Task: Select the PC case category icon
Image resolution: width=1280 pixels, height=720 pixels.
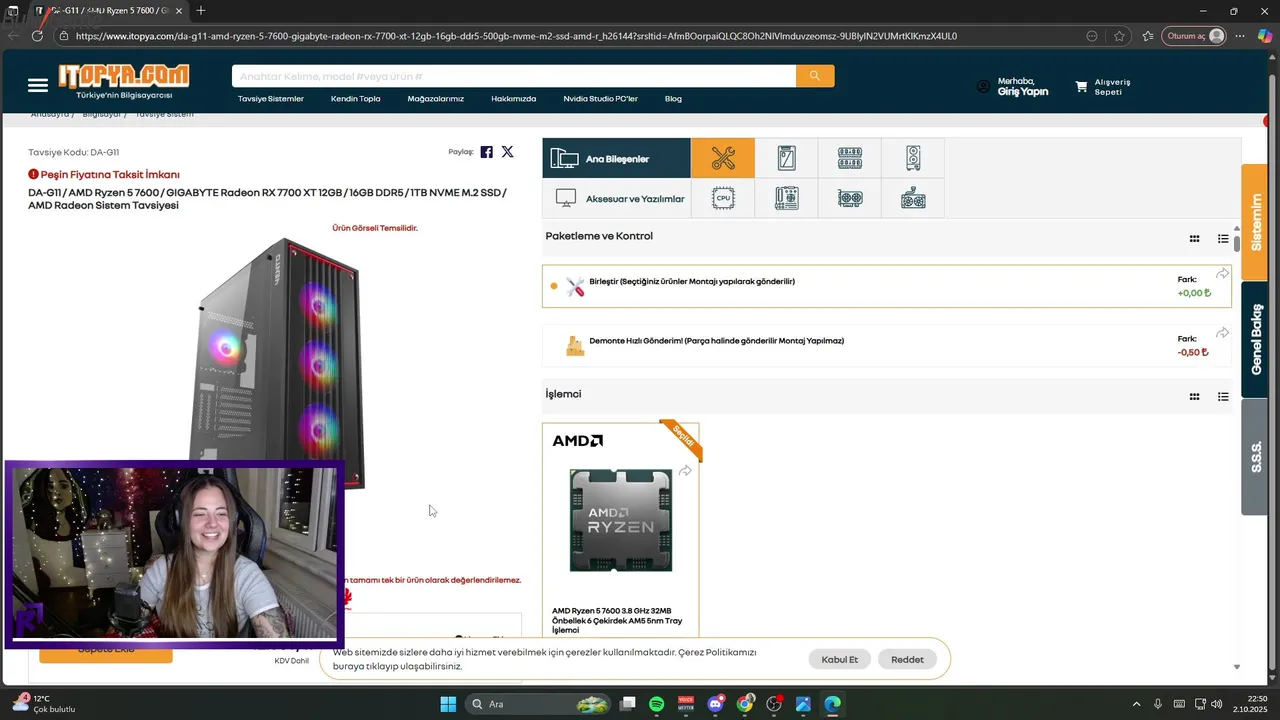Action: (913, 158)
